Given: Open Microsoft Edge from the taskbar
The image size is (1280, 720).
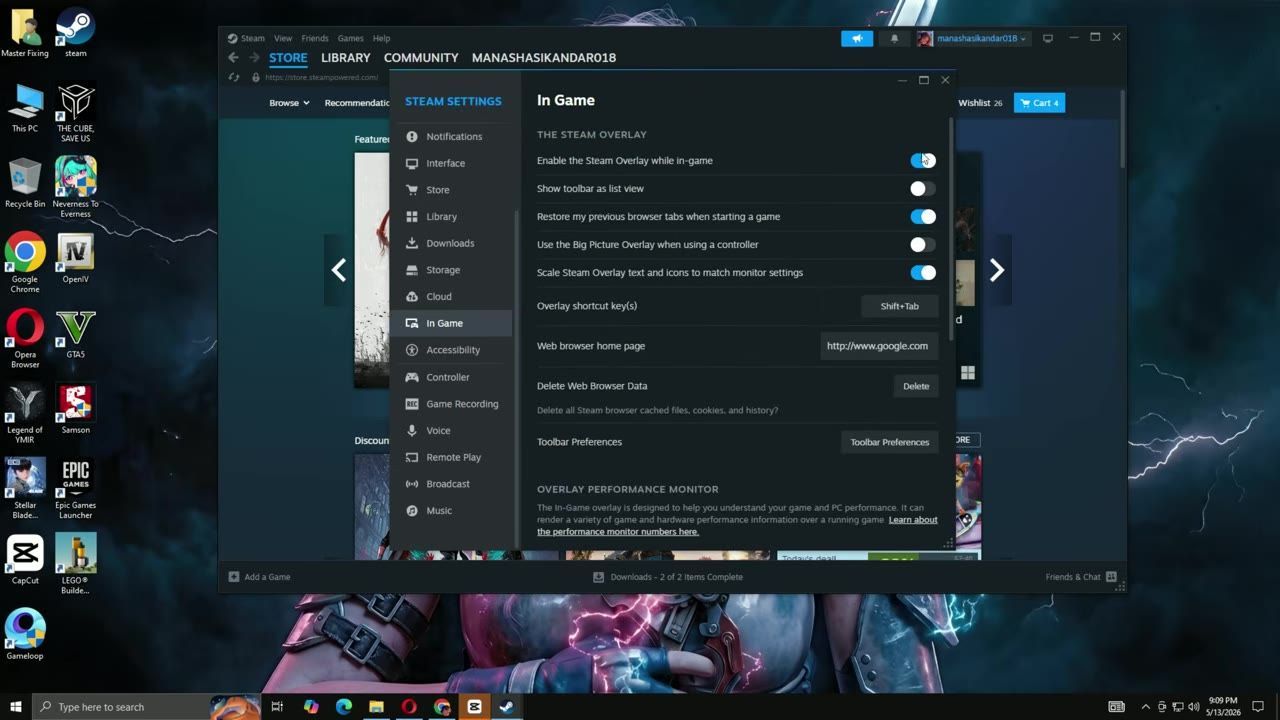Looking at the screenshot, I should coord(344,707).
